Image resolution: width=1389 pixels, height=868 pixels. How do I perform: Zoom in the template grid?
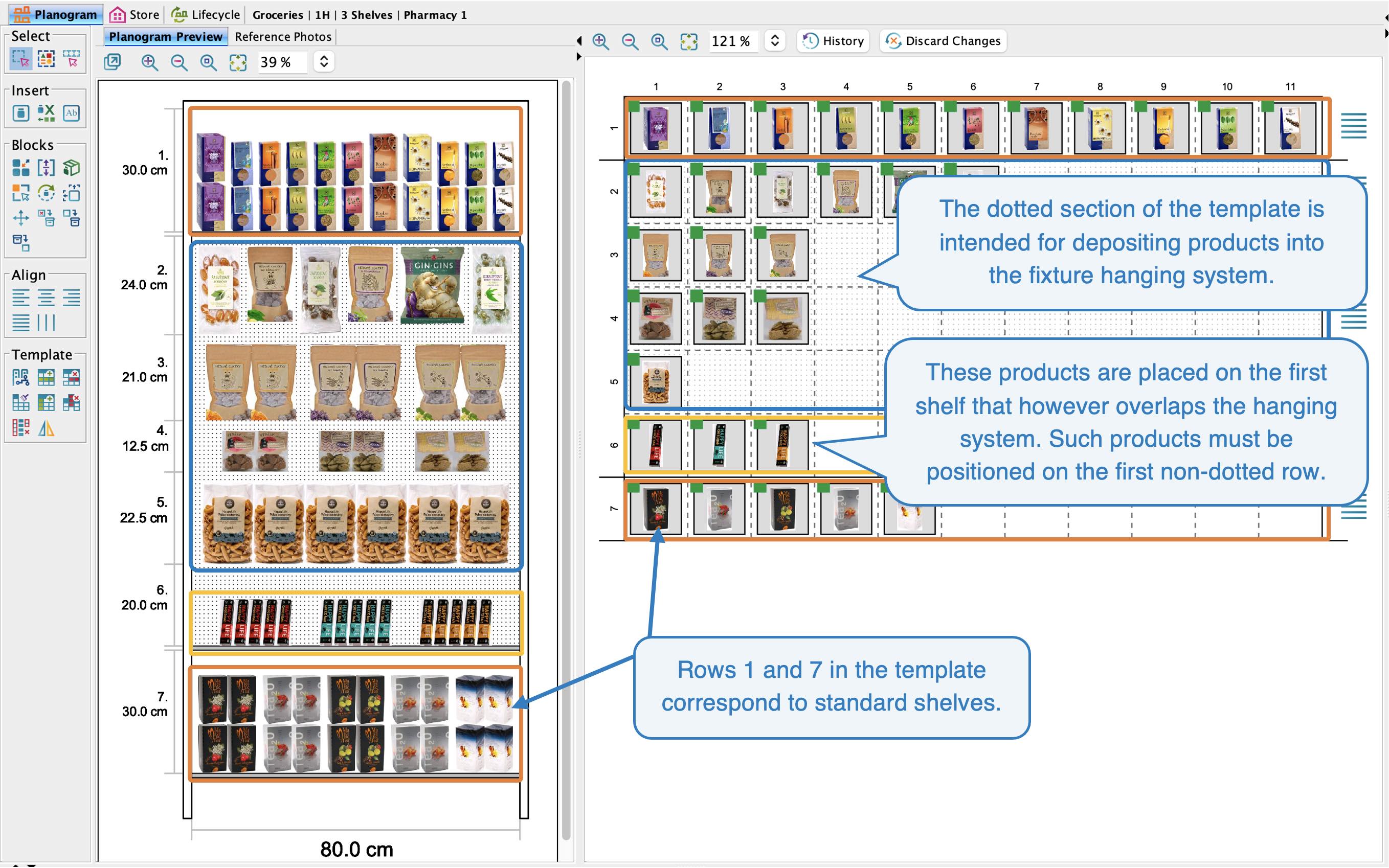(600, 41)
